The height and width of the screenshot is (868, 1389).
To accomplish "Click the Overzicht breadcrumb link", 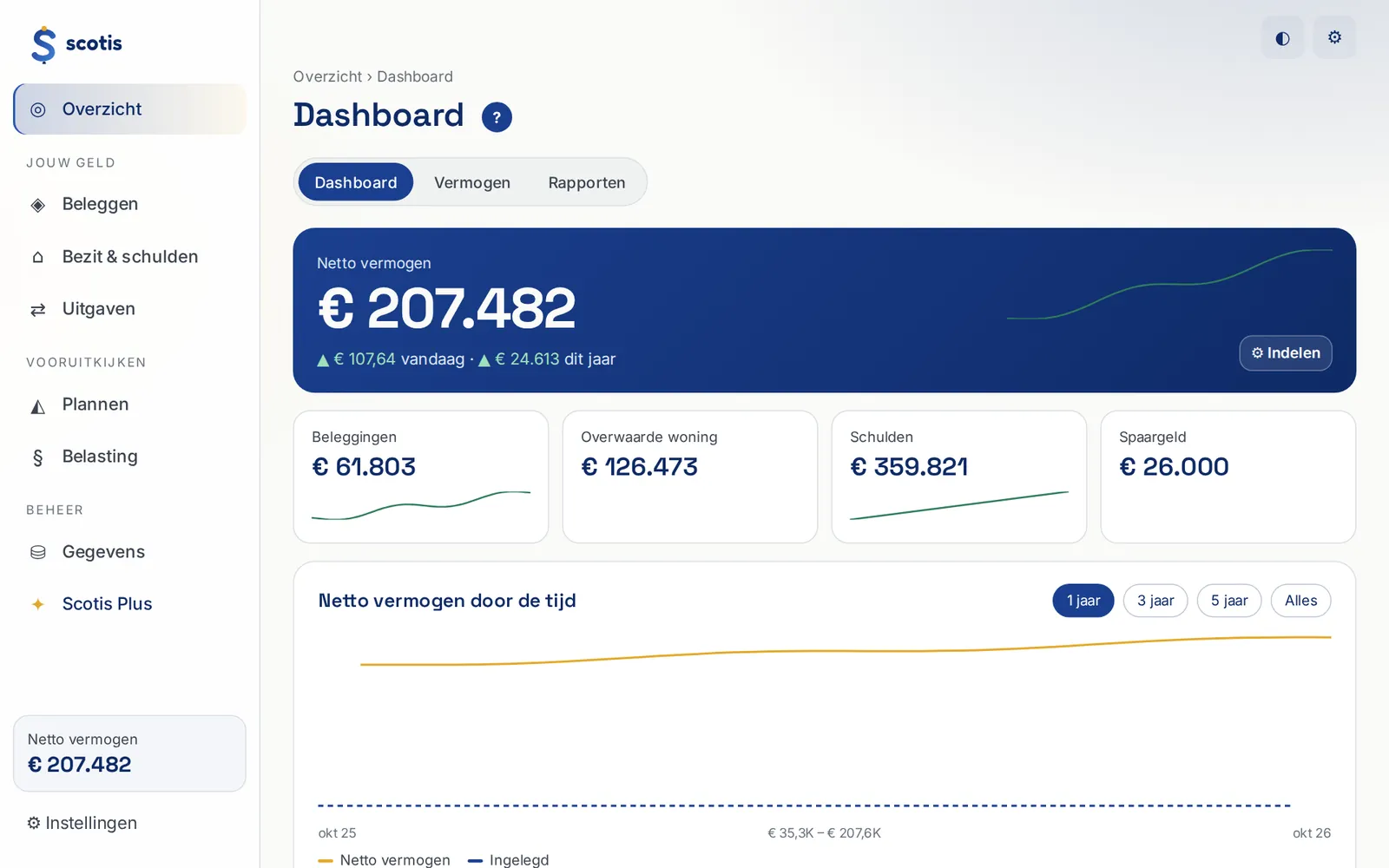I will [327, 76].
